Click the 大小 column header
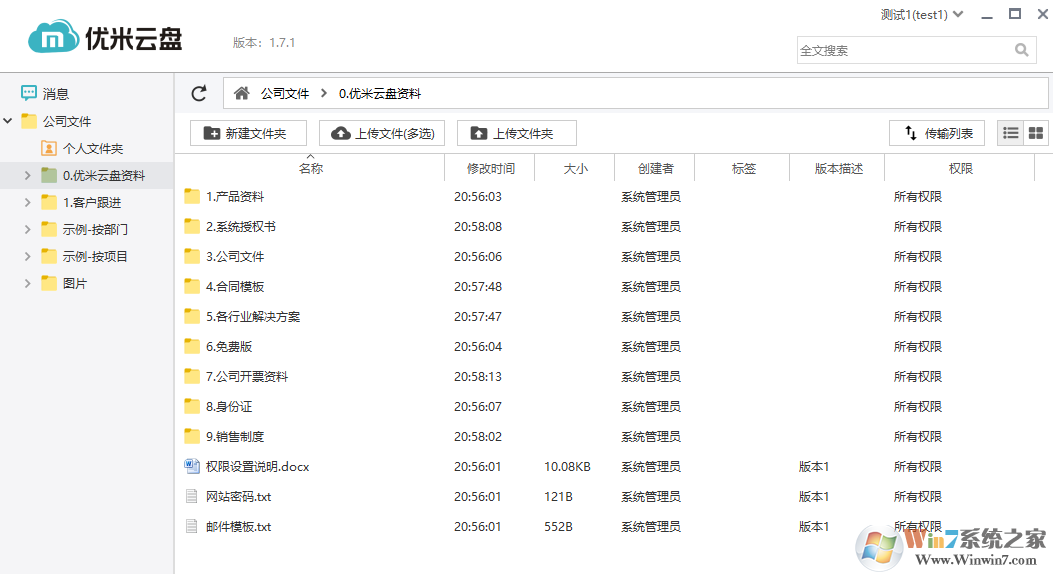The width and height of the screenshot is (1053, 574). pyautogui.click(x=576, y=169)
